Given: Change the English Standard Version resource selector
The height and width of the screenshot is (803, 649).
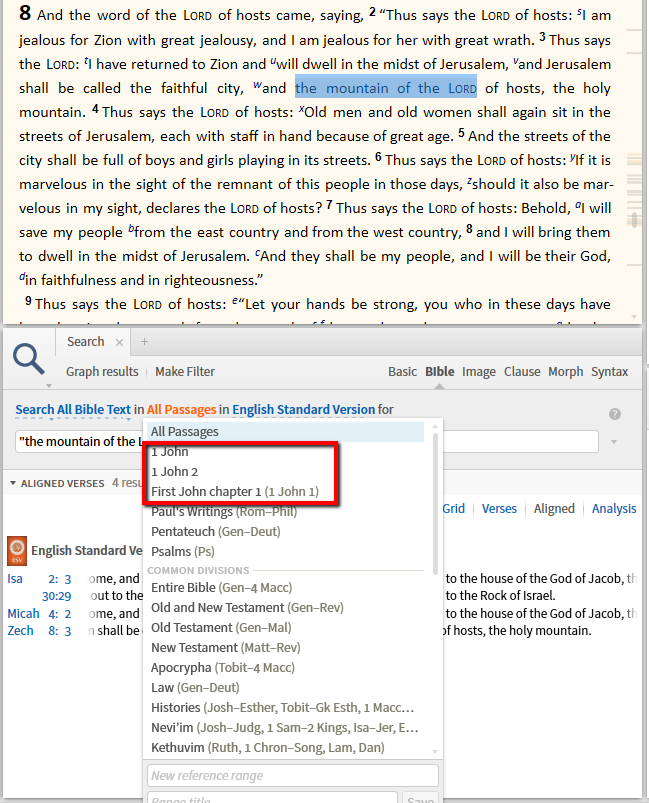Looking at the screenshot, I should pyautogui.click(x=303, y=410).
